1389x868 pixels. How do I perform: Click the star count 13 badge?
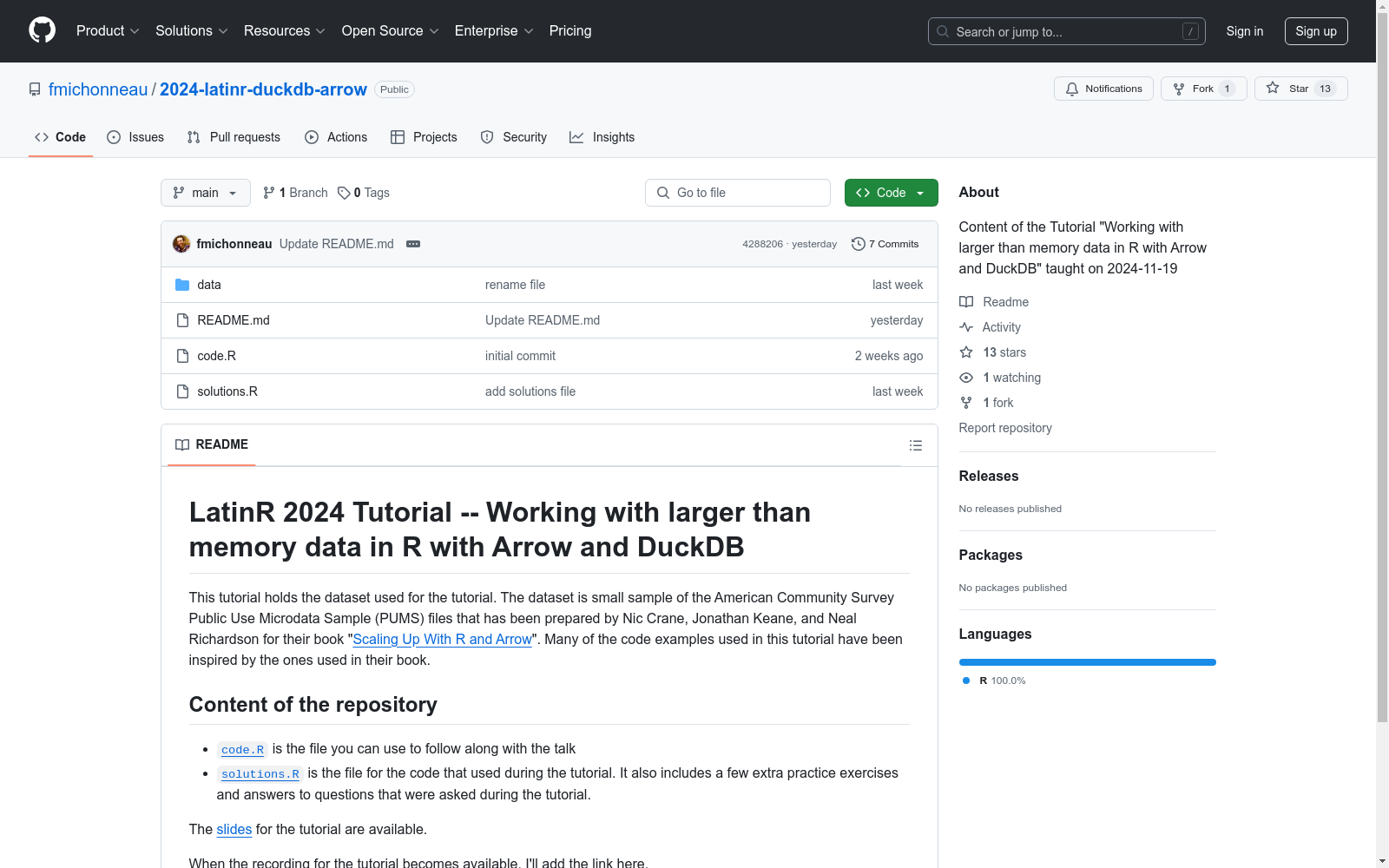coord(1325,89)
